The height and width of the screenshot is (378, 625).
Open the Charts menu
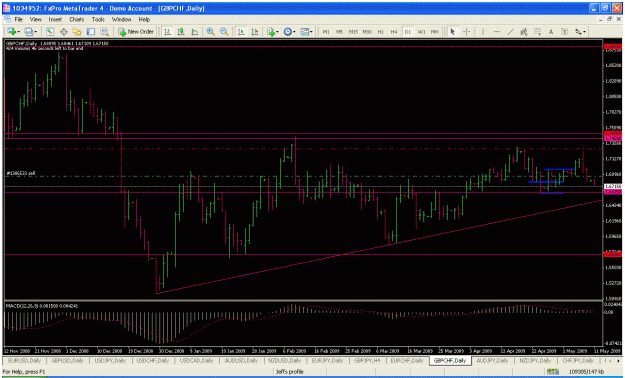(x=77, y=19)
